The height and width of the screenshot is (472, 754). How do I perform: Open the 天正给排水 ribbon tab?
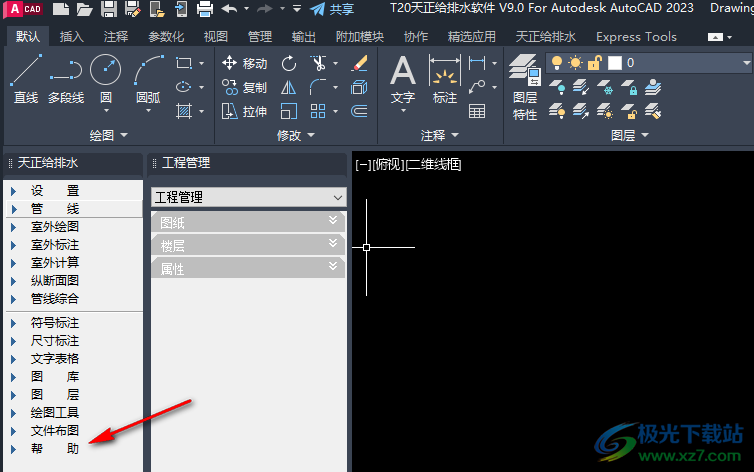pos(545,37)
